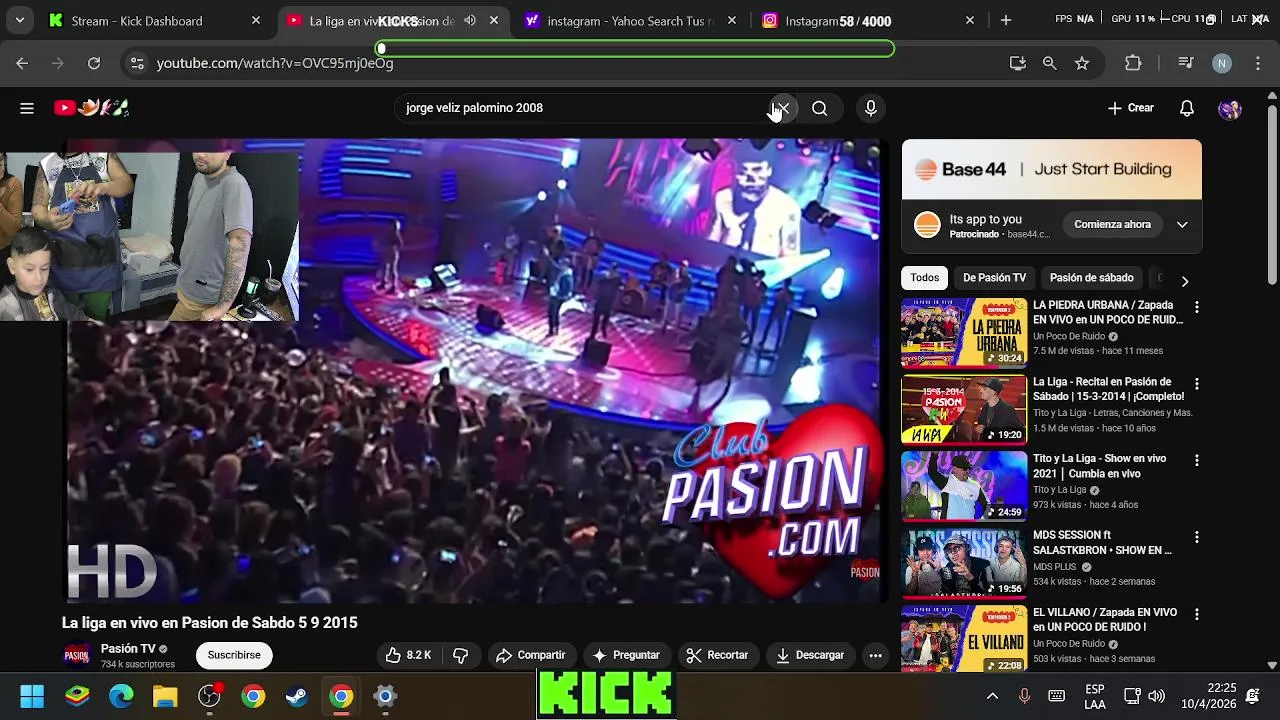
Task: Switch to the Instagram tab
Action: (x=868, y=20)
